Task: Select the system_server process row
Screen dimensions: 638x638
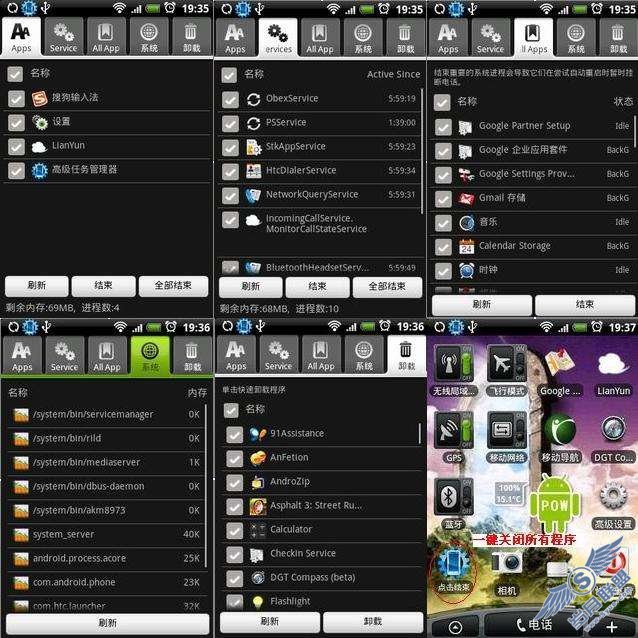Action: (x=106, y=535)
